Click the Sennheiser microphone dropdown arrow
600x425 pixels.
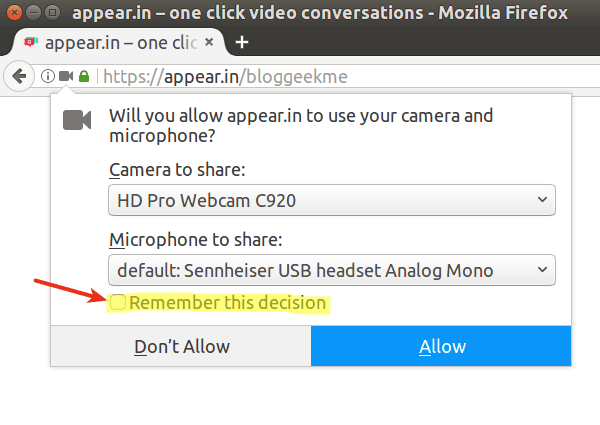click(542, 270)
